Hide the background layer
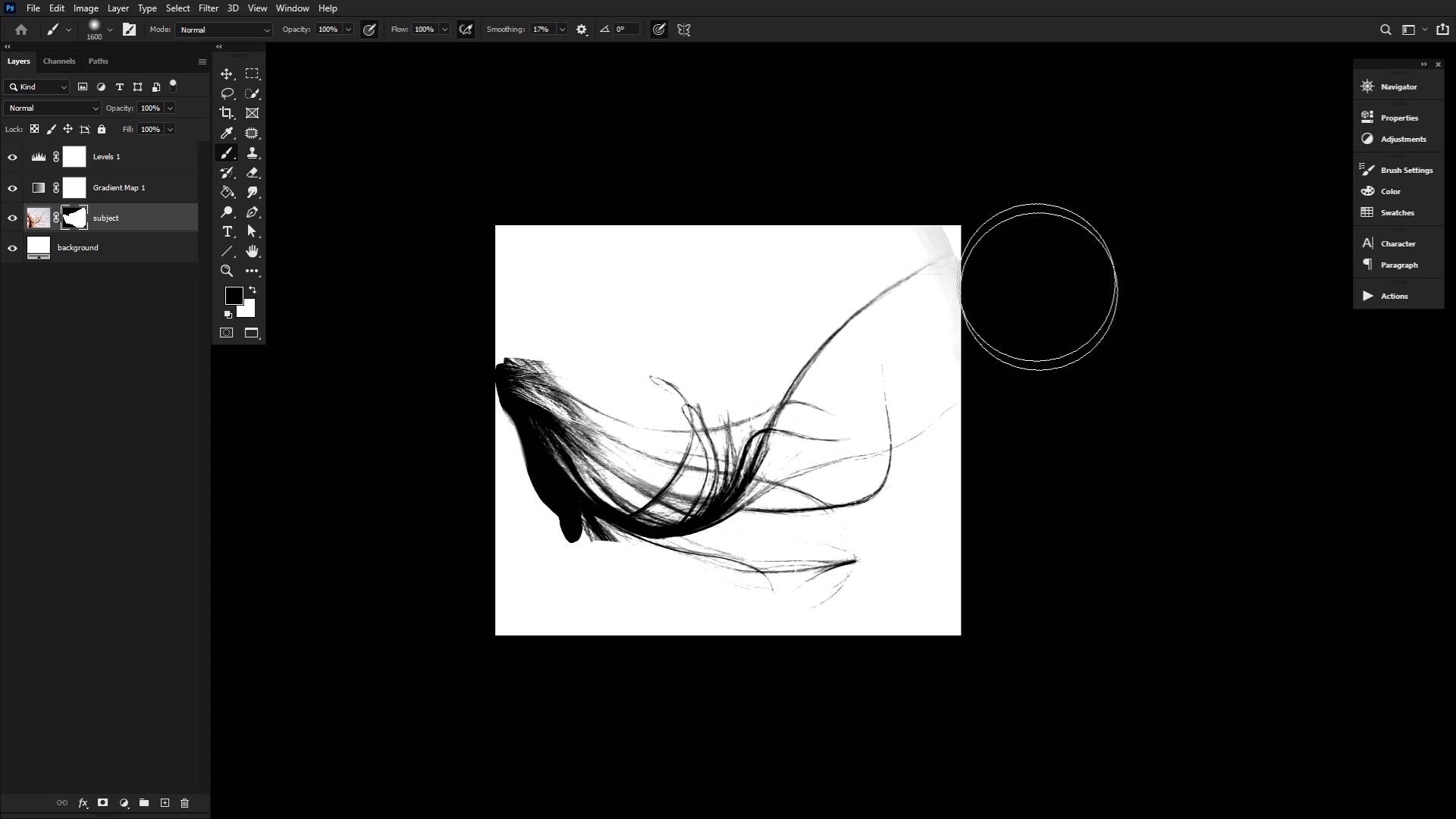The width and height of the screenshot is (1456, 819). [12, 247]
